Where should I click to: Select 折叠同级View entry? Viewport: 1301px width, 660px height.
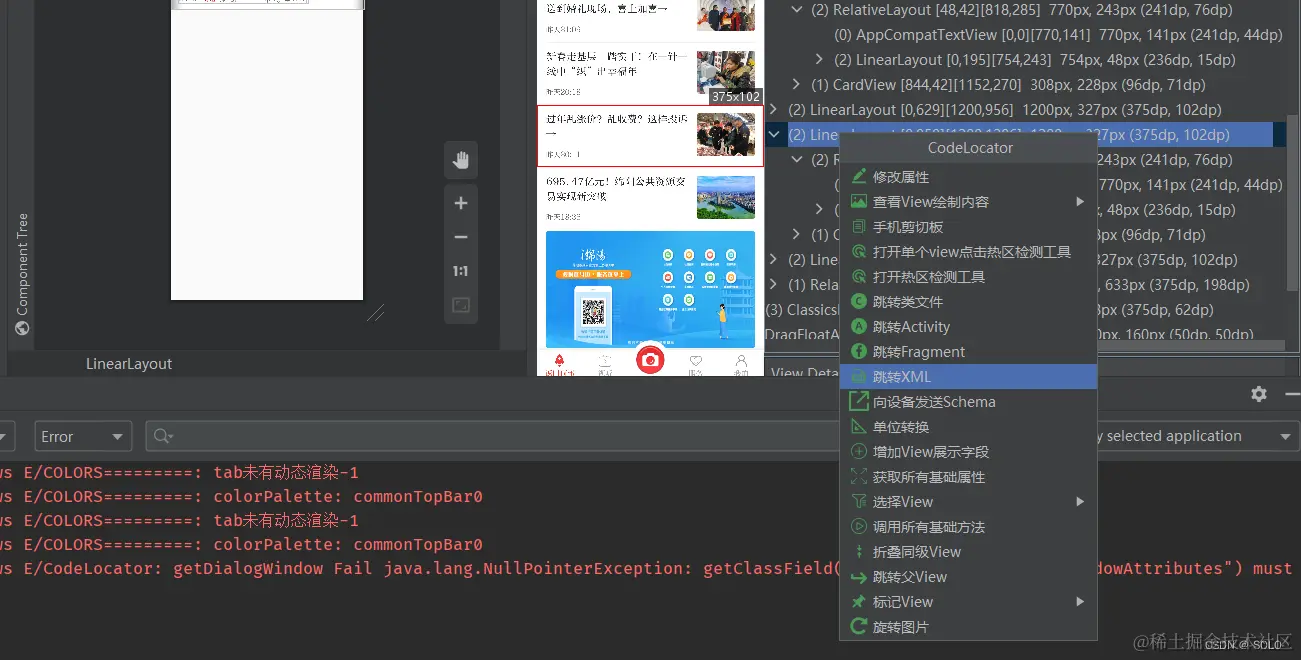point(968,552)
